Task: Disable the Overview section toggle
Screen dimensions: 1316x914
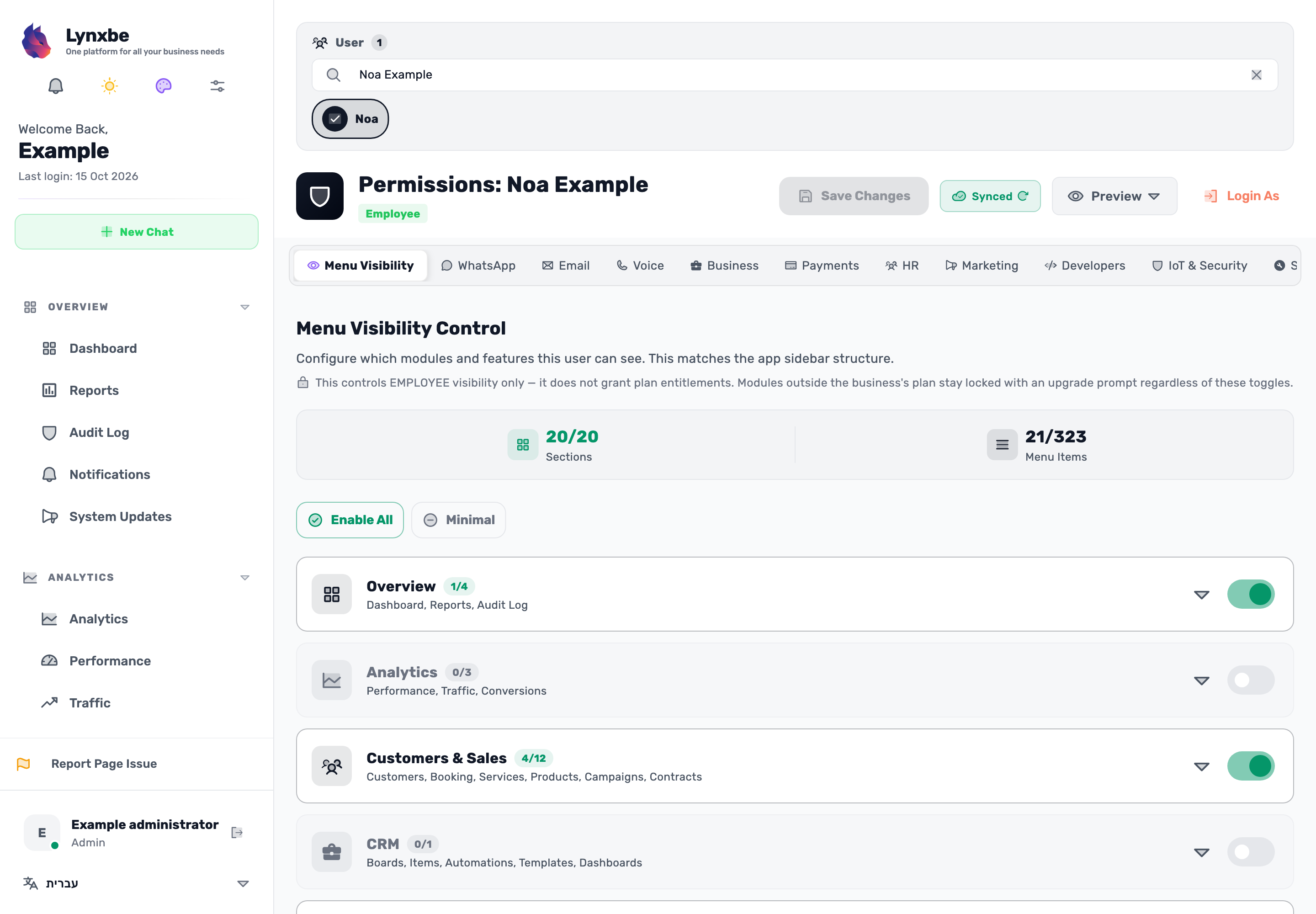Action: (x=1251, y=594)
